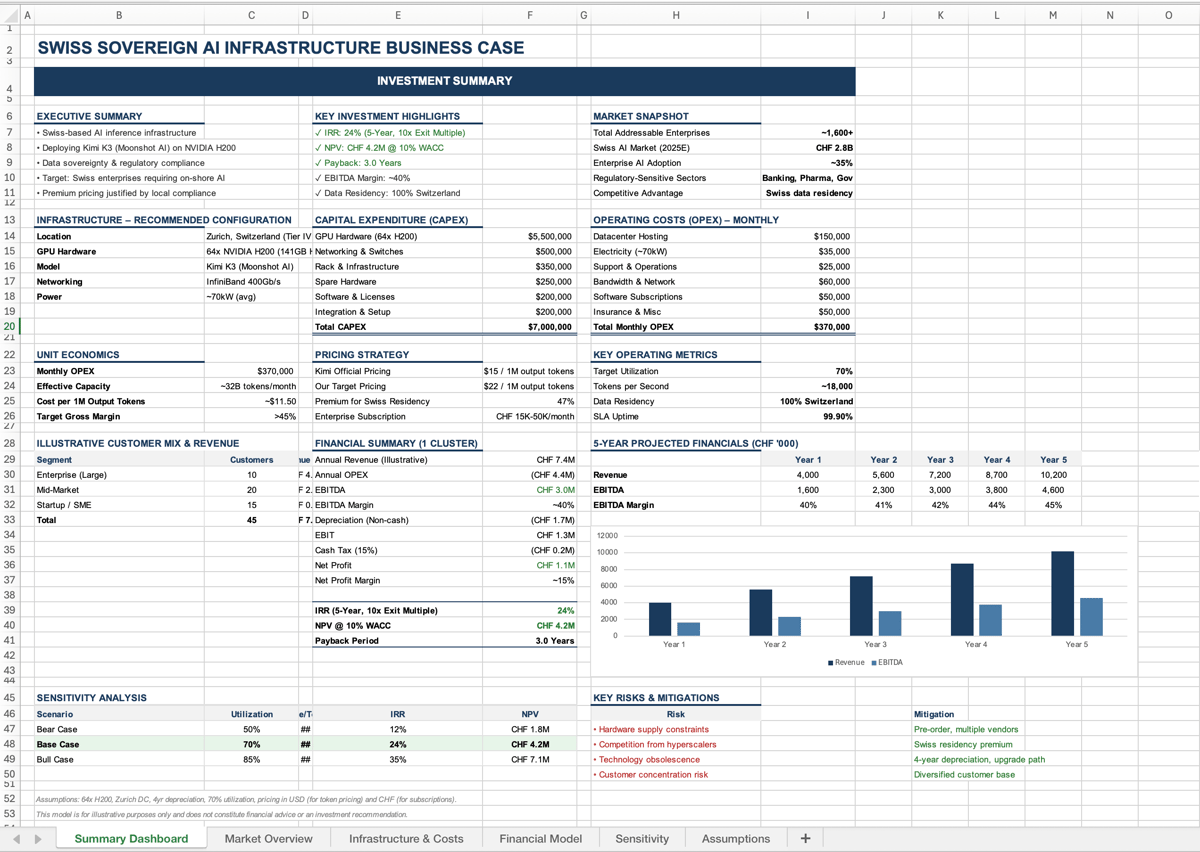Click the Year 1 EBITDA bar in chart
Screen dimensions: 1200x852
pyautogui.click(x=689, y=629)
